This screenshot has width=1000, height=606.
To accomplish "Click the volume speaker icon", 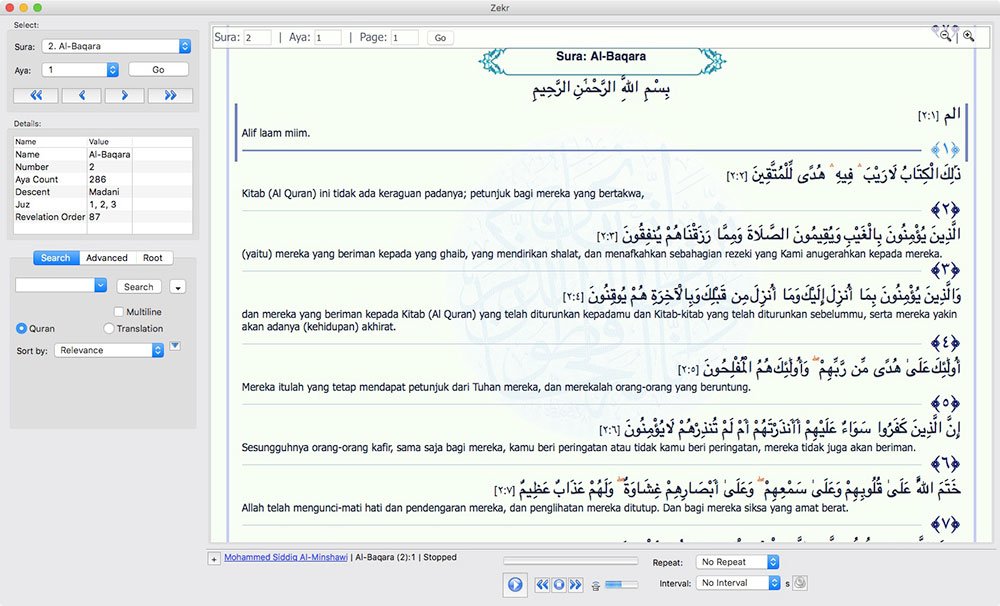I will click(x=596, y=585).
